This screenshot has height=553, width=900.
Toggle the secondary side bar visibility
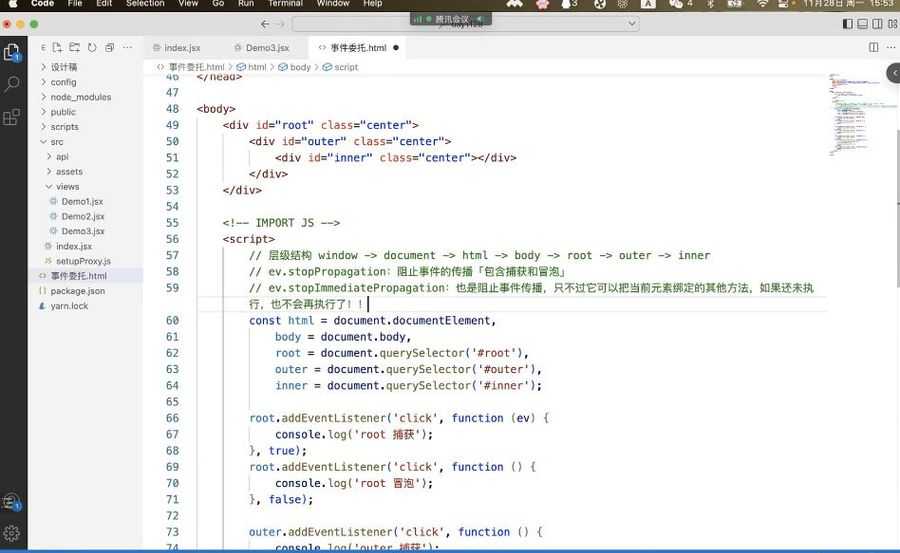tap(878, 24)
